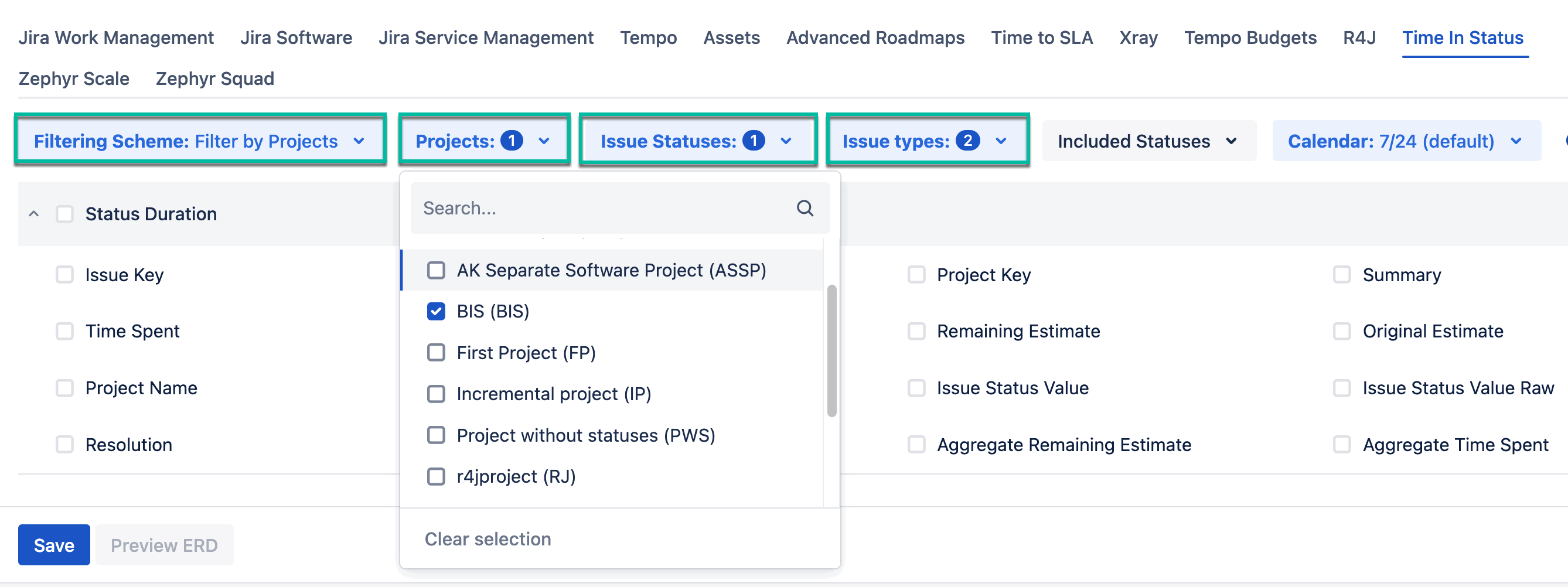Open the Issue types dropdown
This screenshot has height=587, width=1568.
click(926, 141)
